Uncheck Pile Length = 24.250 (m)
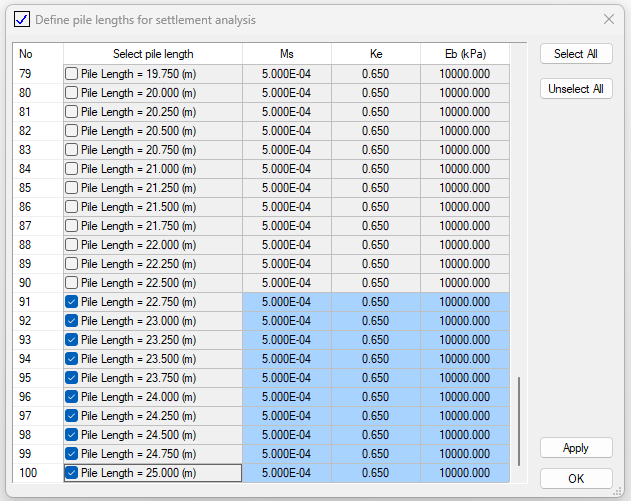This screenshot has height=501, width=631. [x=71, y=416]
